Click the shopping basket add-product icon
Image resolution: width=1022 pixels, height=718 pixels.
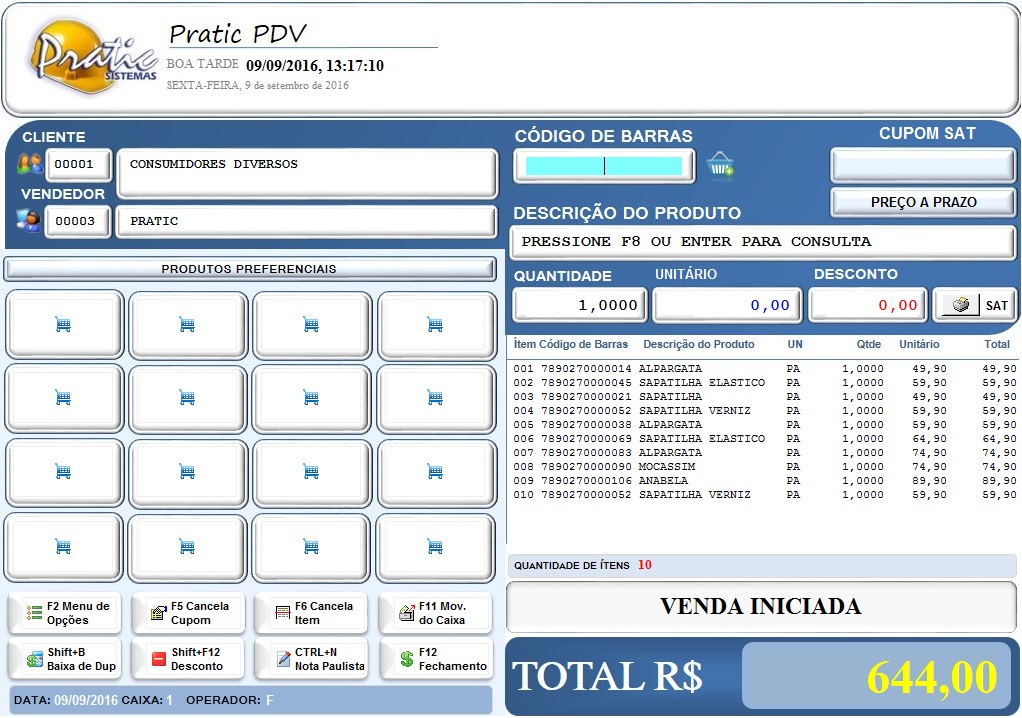tap(720, 166)
